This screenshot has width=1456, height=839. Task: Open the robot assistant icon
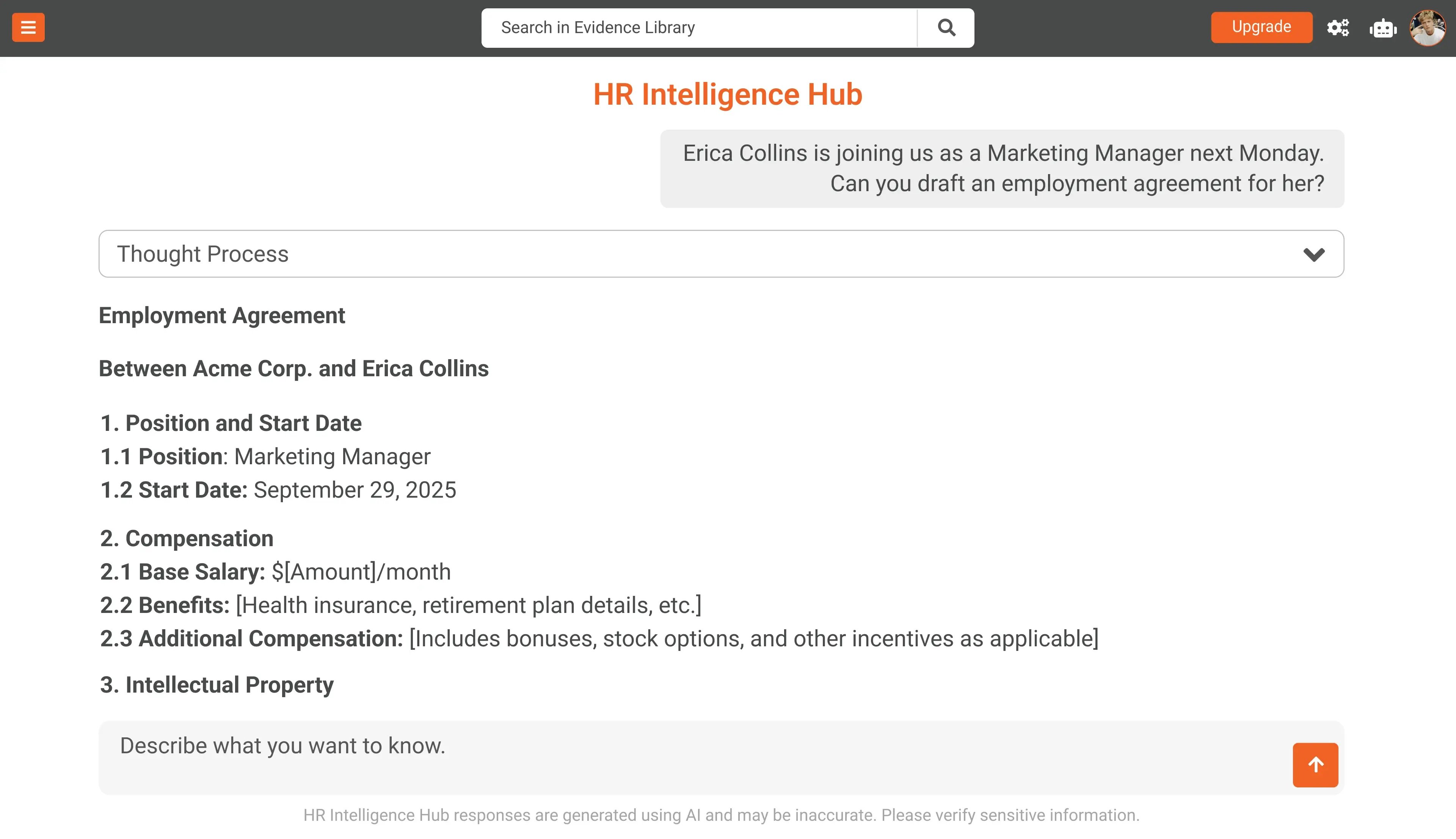1383,28
